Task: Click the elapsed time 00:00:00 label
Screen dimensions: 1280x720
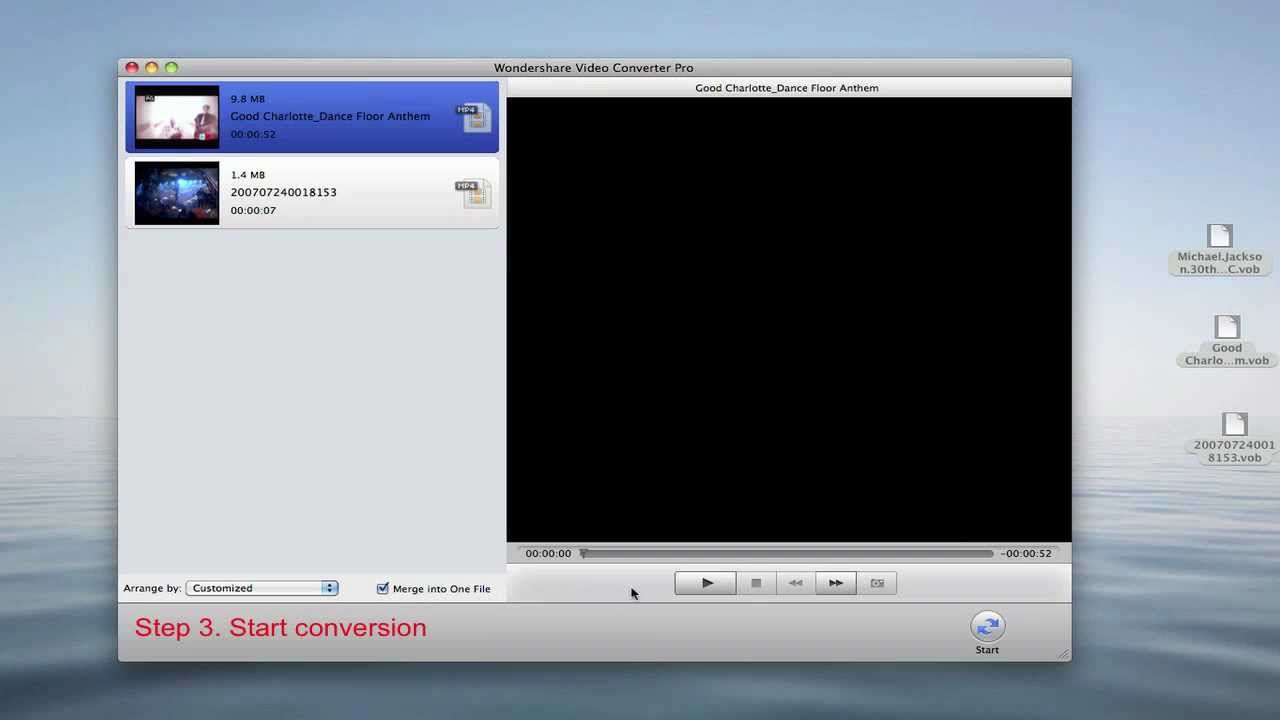Action: point(548,553)
